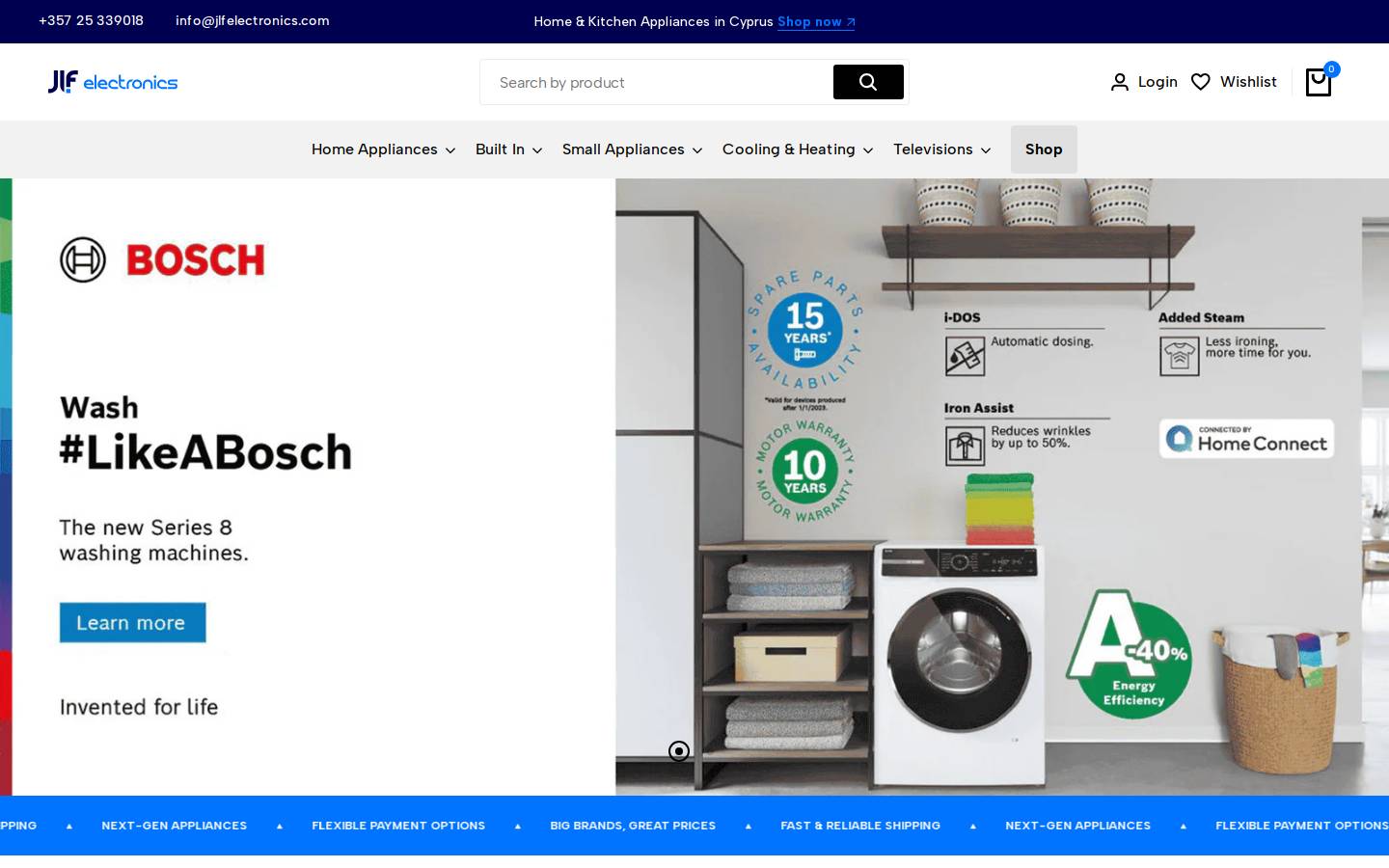Click the Learn more button
This screenshot has width=1389, height=868.
132,622
